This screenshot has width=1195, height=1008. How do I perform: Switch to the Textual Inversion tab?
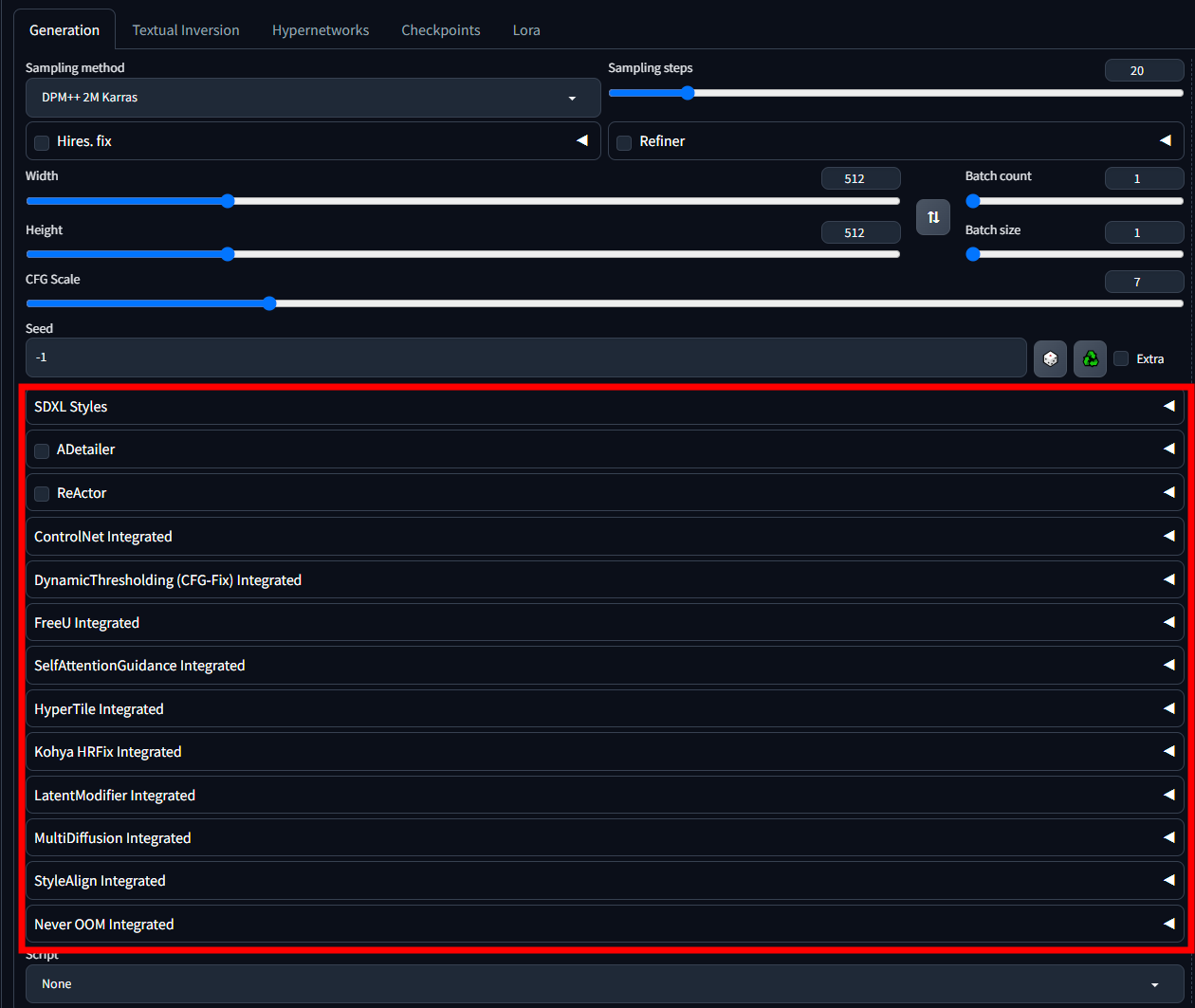coord(186,30)
